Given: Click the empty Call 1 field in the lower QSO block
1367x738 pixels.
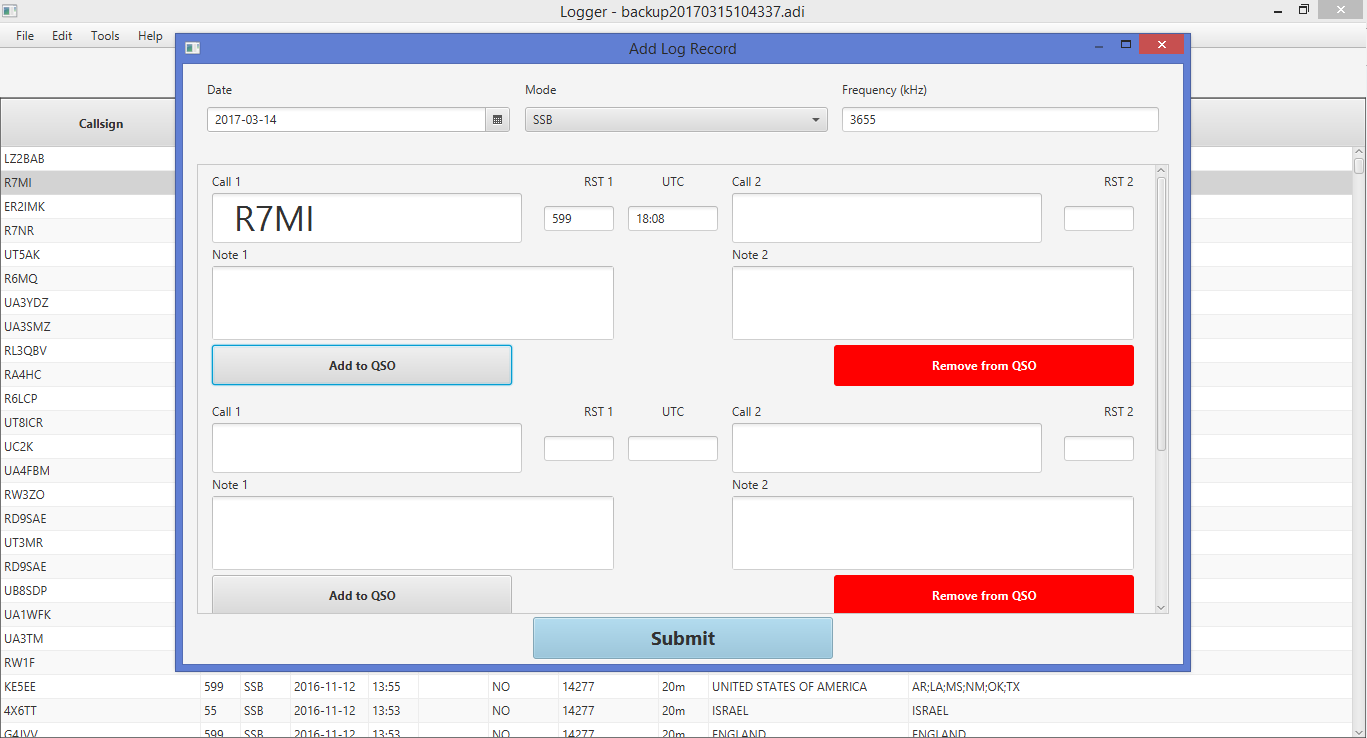Looking at the screenshot, I should pos(367,448).
